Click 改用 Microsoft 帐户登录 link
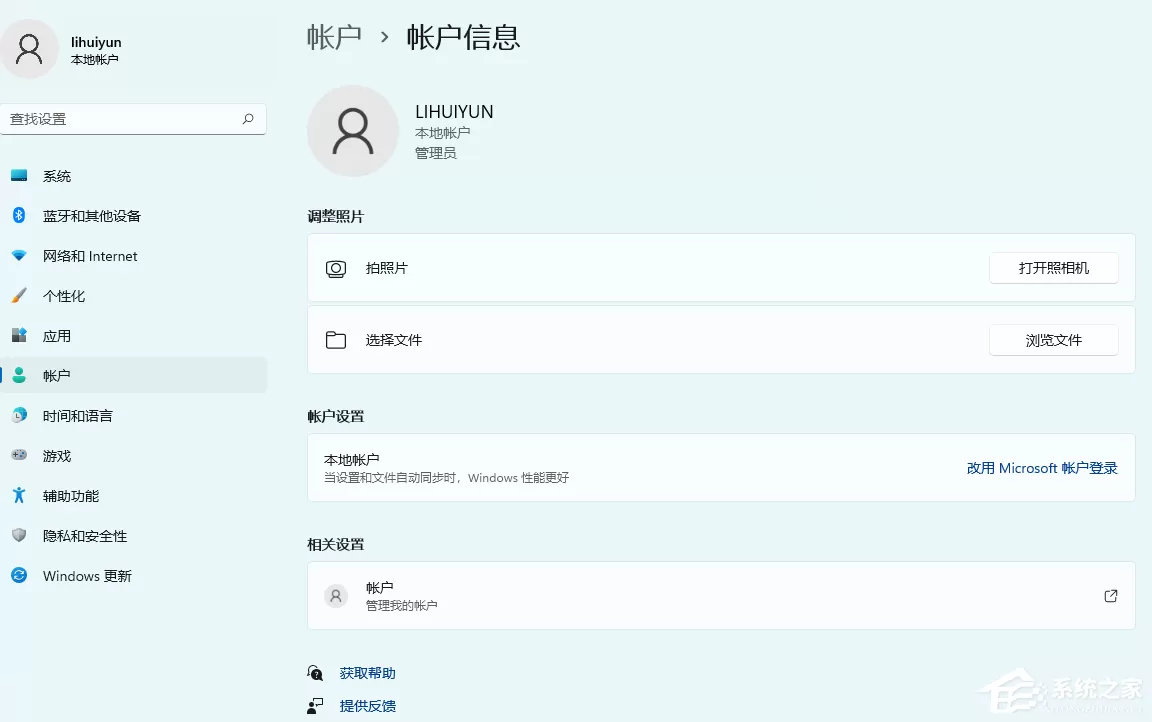This screenshot has height=722, width=1152. pos(1042,468)
